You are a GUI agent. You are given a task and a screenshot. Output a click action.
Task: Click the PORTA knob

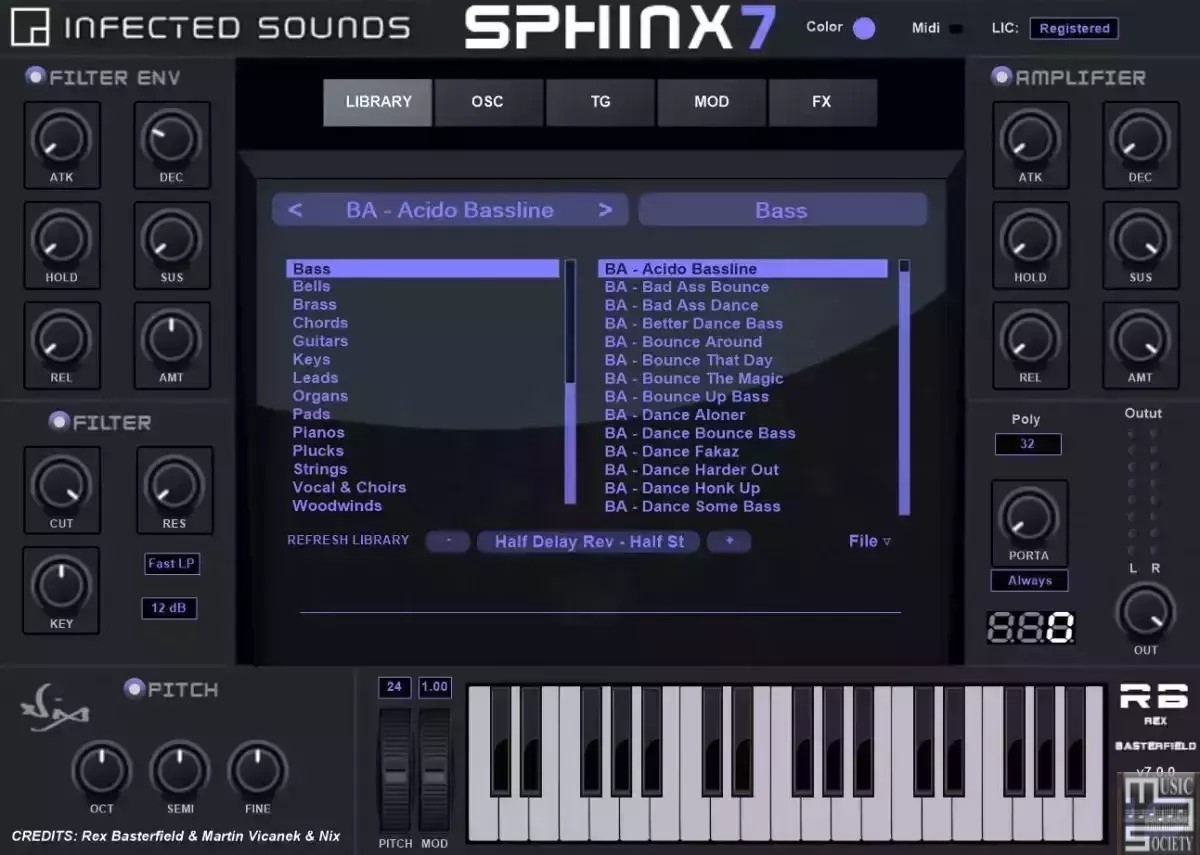(1029, 516)
